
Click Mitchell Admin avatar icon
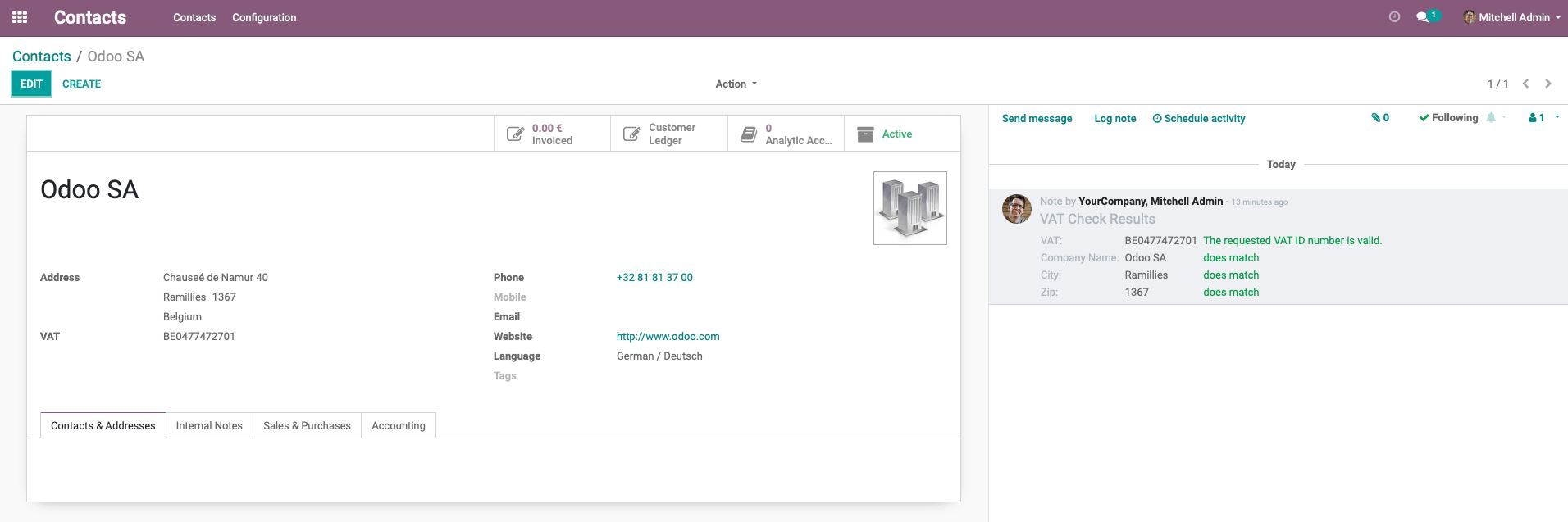pos(1470,17)
